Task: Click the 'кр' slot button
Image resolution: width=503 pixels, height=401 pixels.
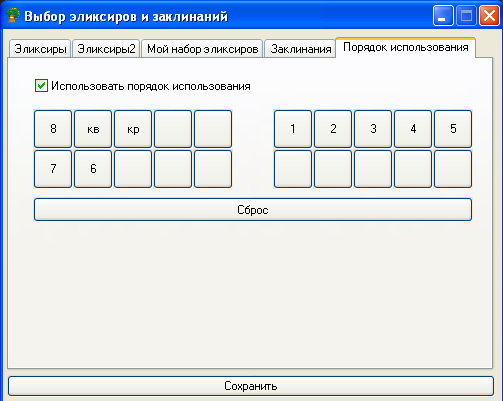Action: coord(133,129)
